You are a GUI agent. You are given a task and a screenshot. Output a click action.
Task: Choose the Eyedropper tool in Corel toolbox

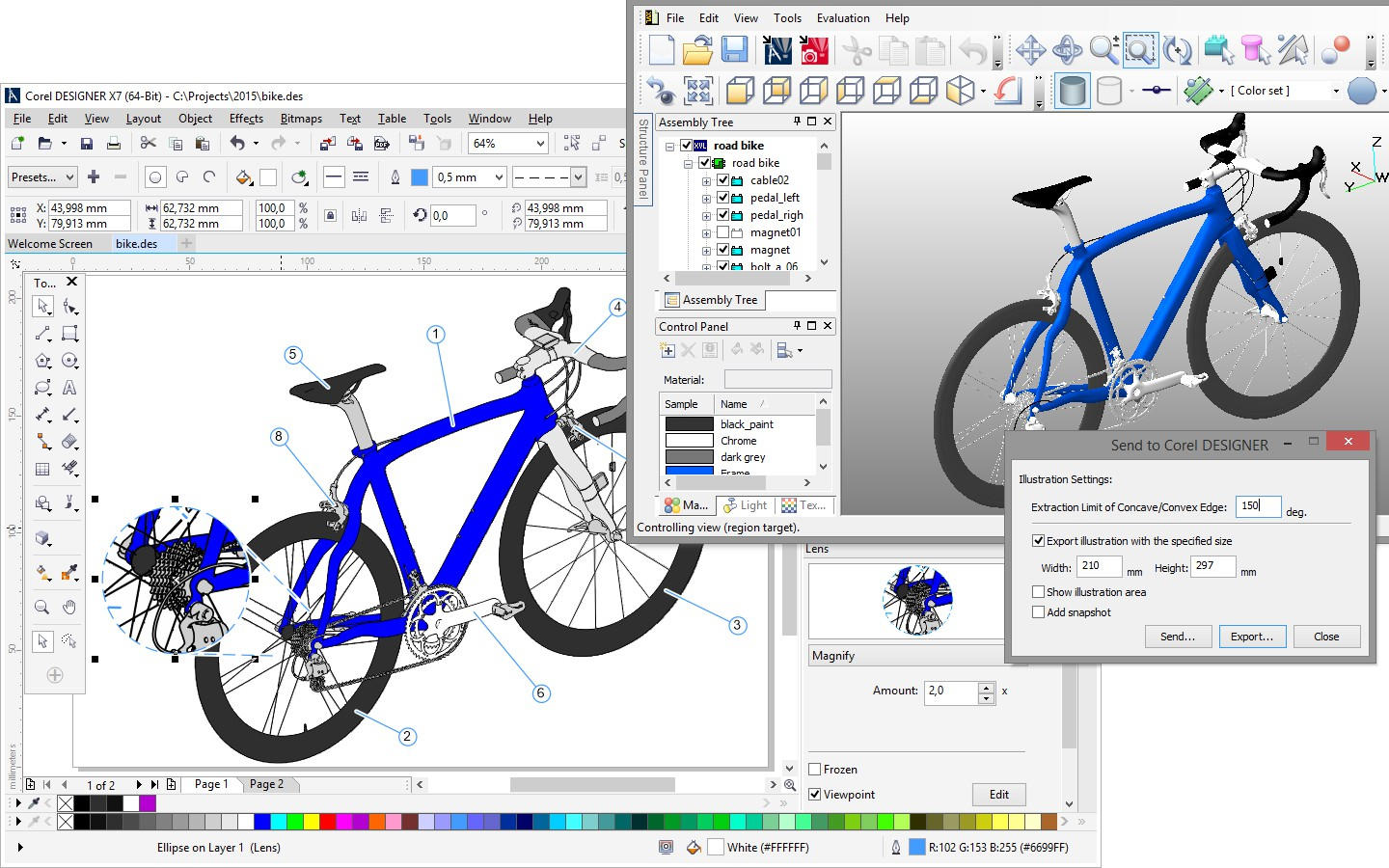pyautogui.click(x=69, y=574)
